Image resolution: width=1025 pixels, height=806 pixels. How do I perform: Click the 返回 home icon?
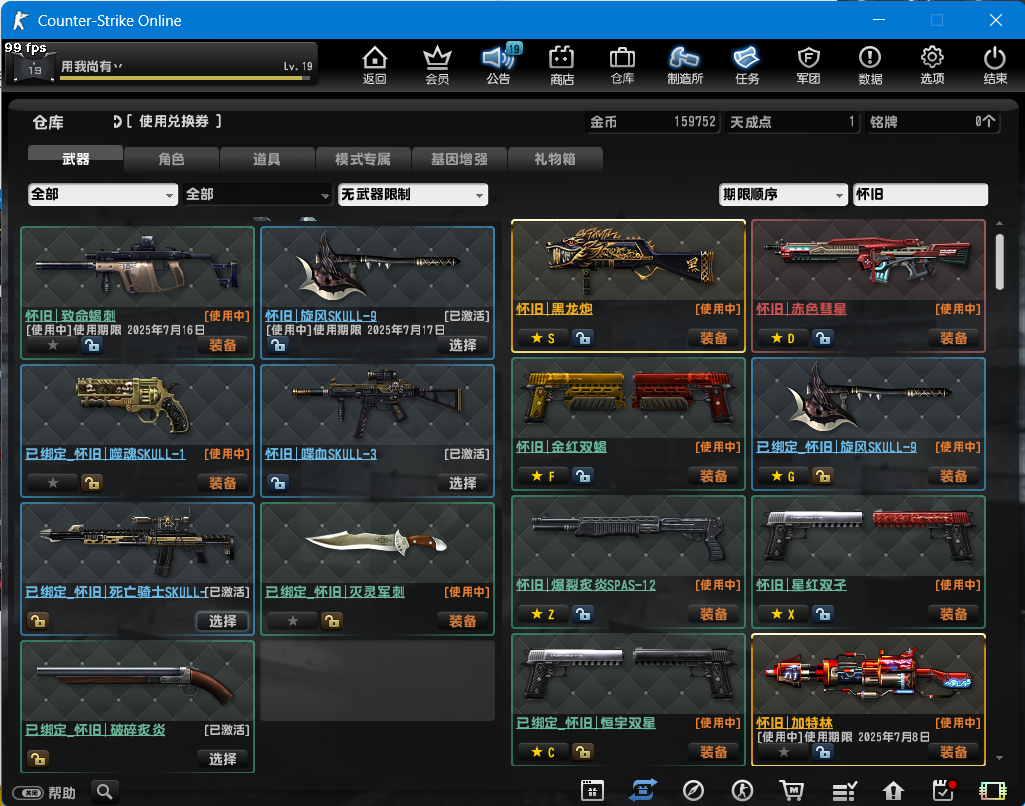coord(375,65)
